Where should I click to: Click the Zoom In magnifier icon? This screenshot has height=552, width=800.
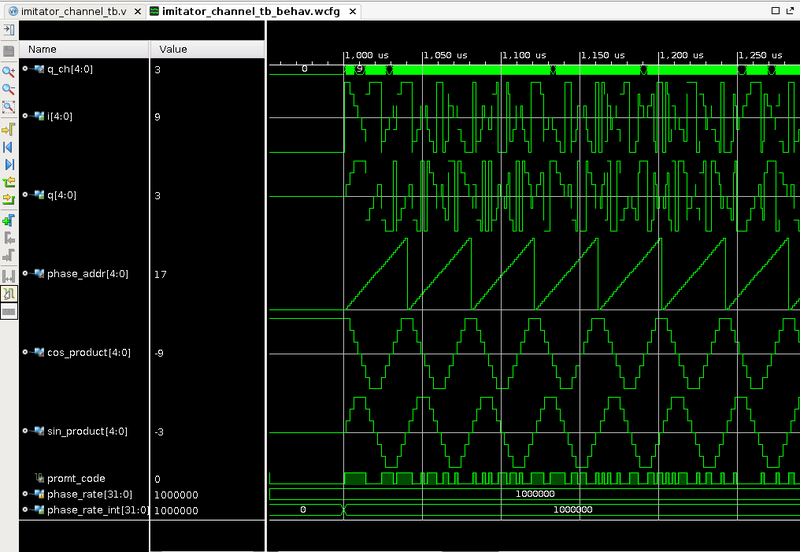(x=9, y=71)
